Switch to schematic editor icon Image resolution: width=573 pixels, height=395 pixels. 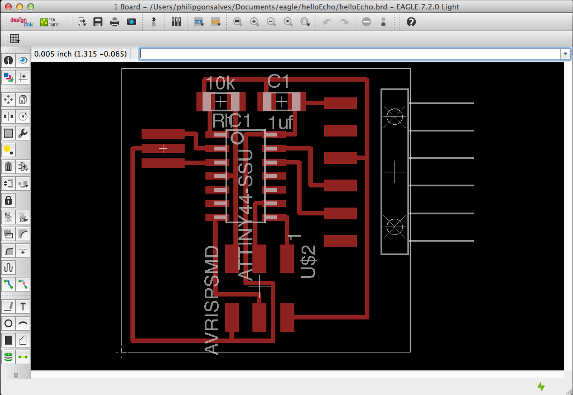tap(154, 22)
